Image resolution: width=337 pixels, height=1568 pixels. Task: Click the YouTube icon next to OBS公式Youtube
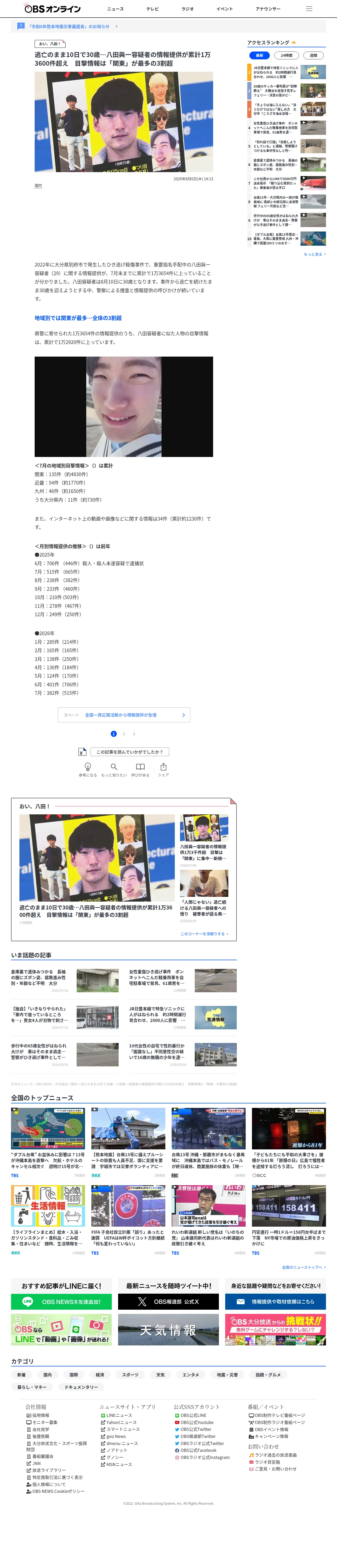[177, 1422]
